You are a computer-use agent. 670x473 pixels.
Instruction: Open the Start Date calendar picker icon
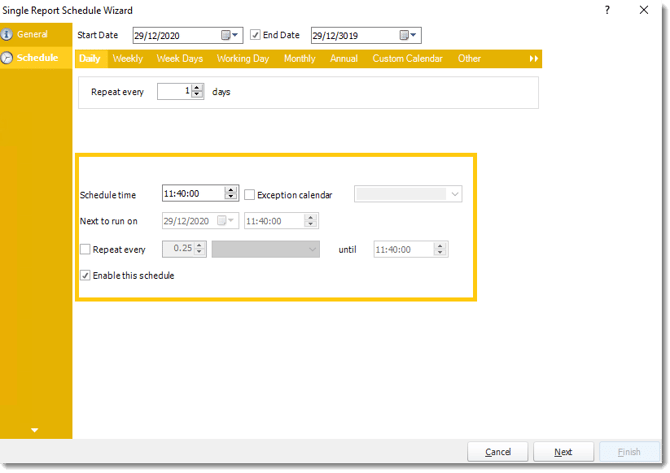click(232, 36)
